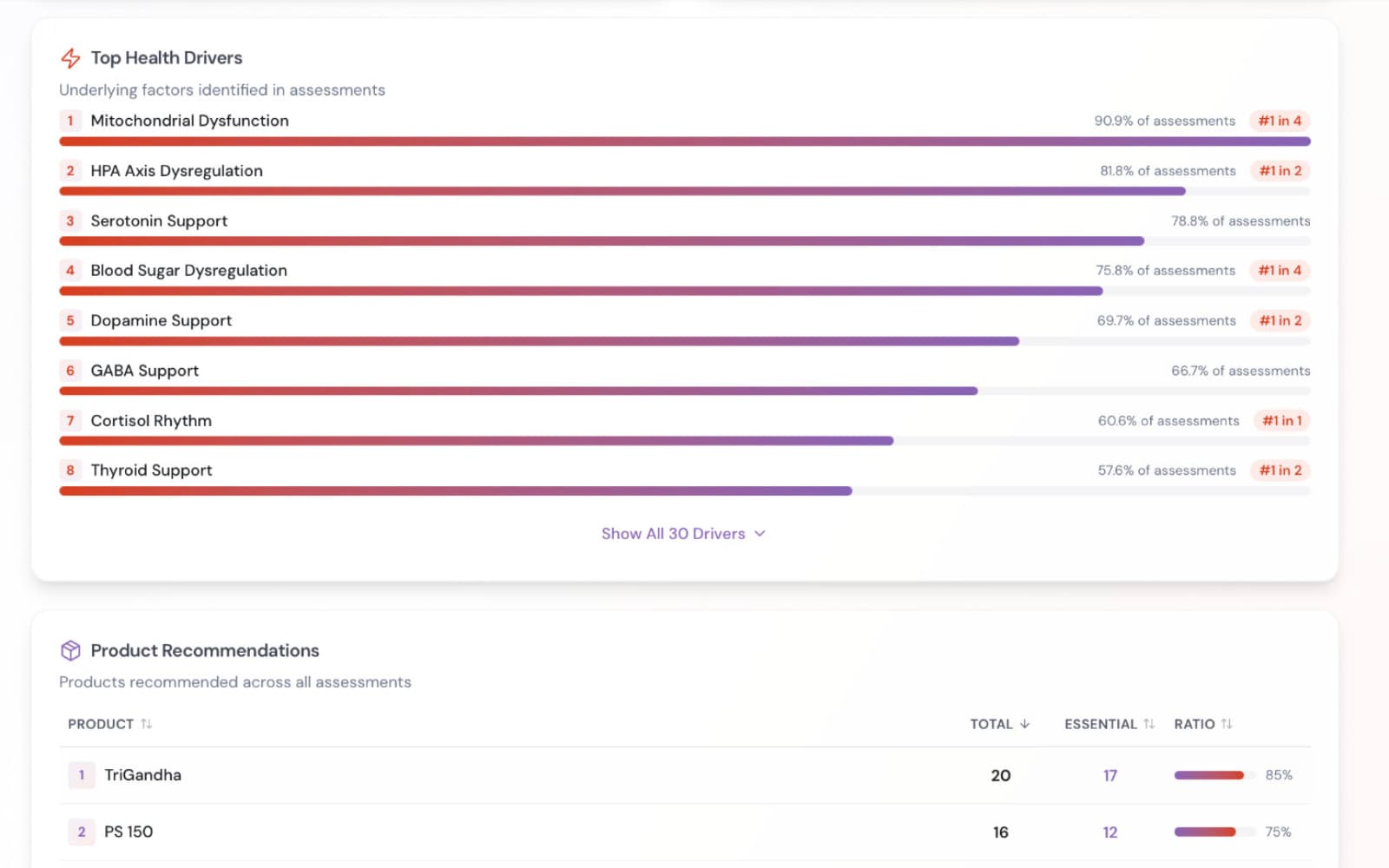Click rank 1 badge beside TriGandha
This screenshot has height=868, width=1389.
82,775
